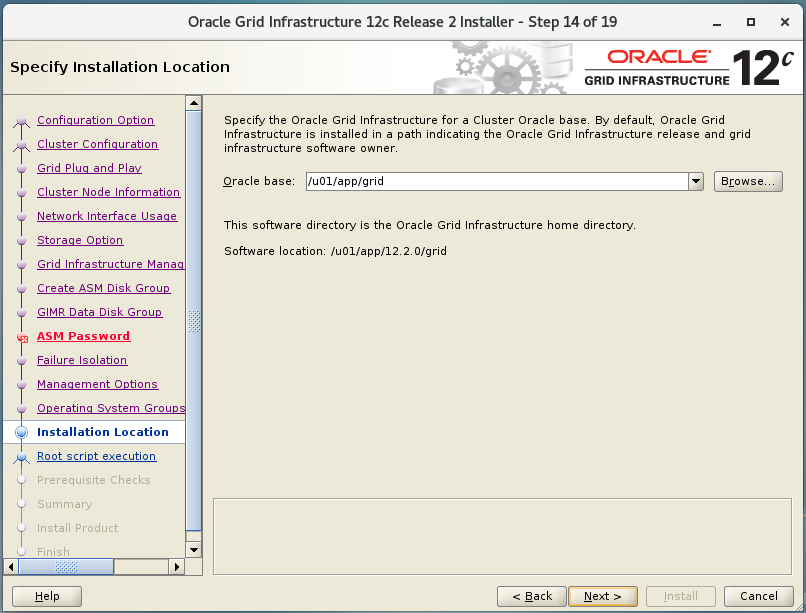The image size is (806, 613).
Task: Open the Configuration Option step
Action: tap(95, 120)
